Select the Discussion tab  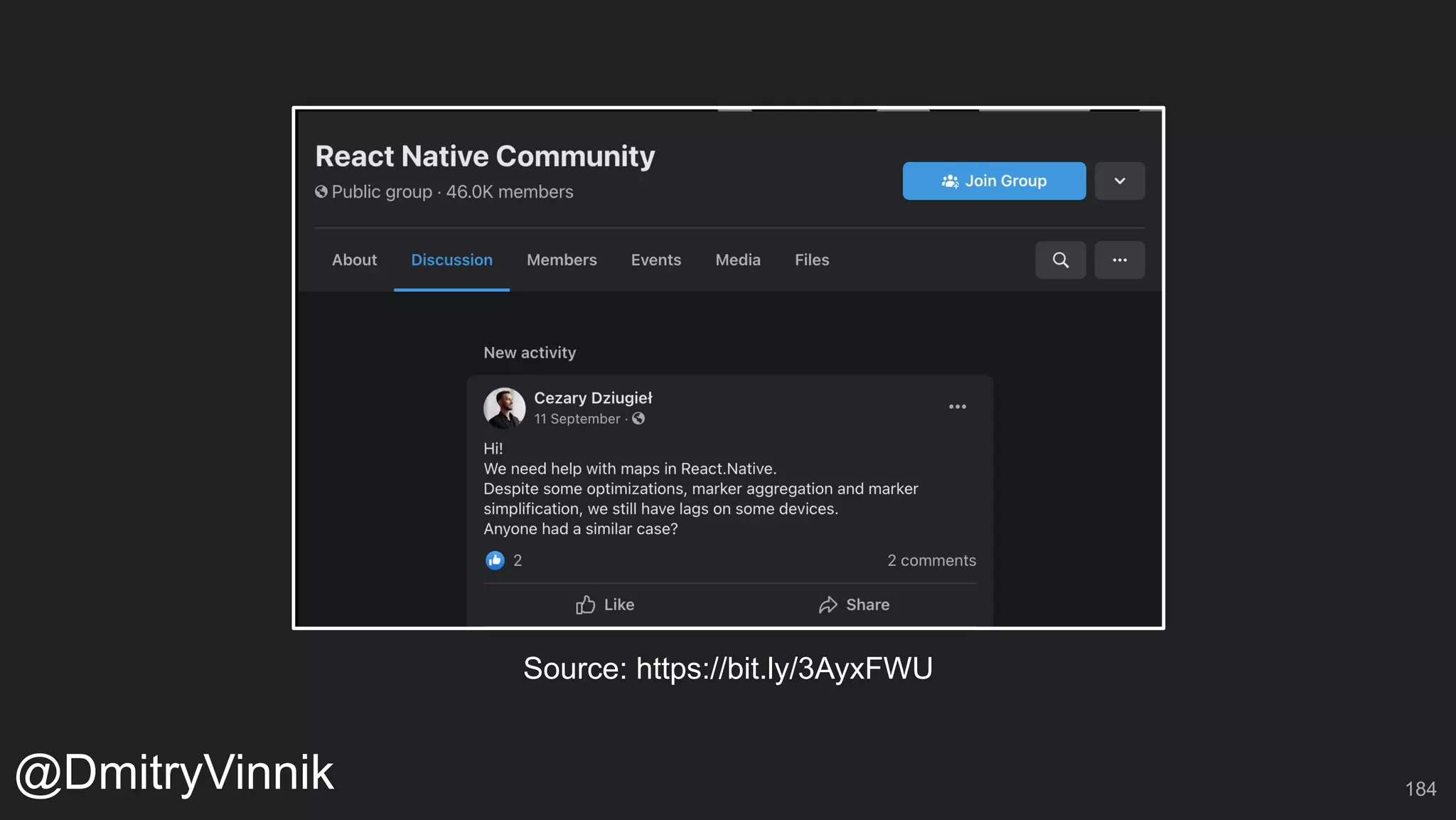point(451,260)
